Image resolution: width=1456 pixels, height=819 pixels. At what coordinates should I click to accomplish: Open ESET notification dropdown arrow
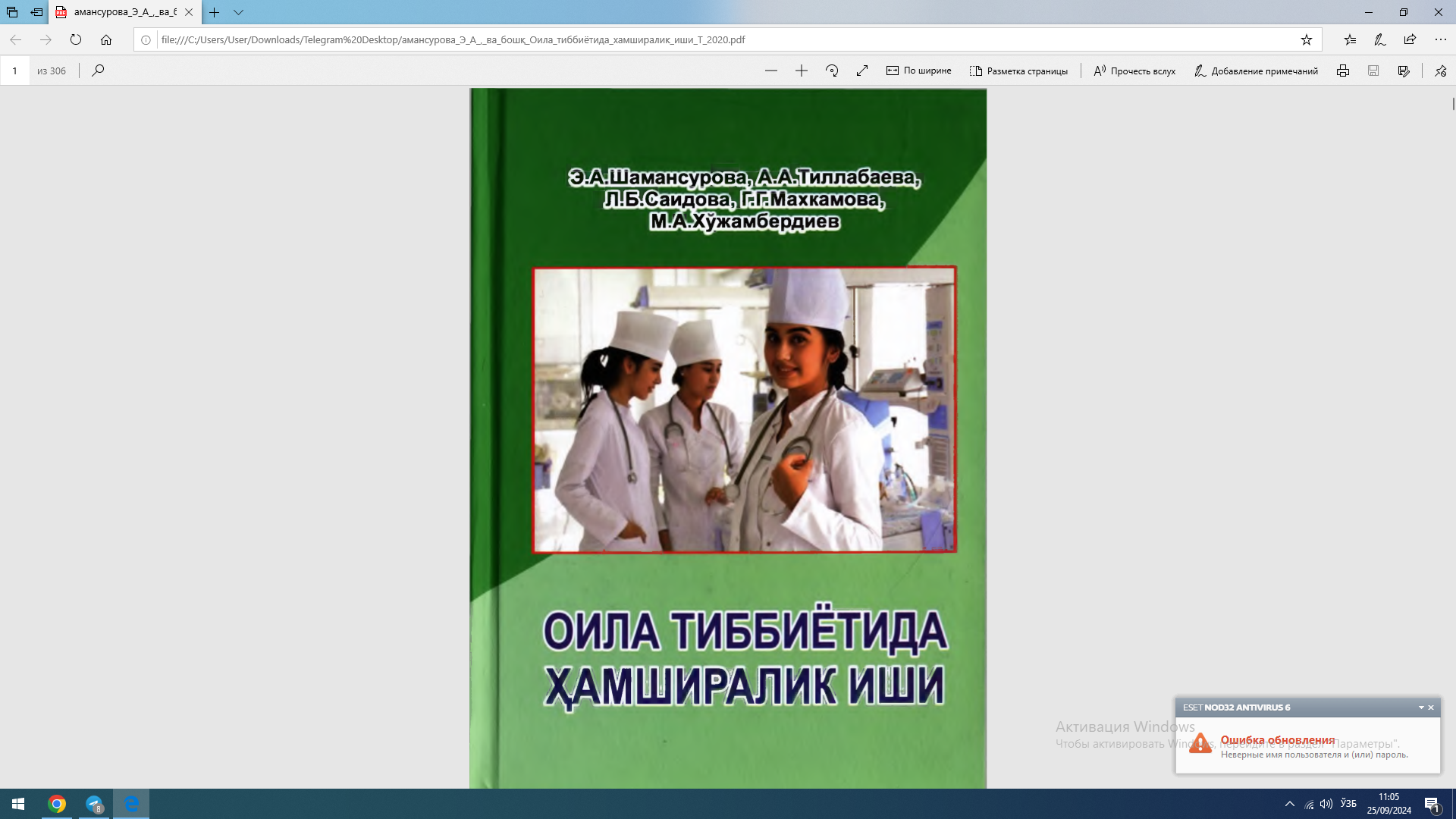pos(1420,708)
